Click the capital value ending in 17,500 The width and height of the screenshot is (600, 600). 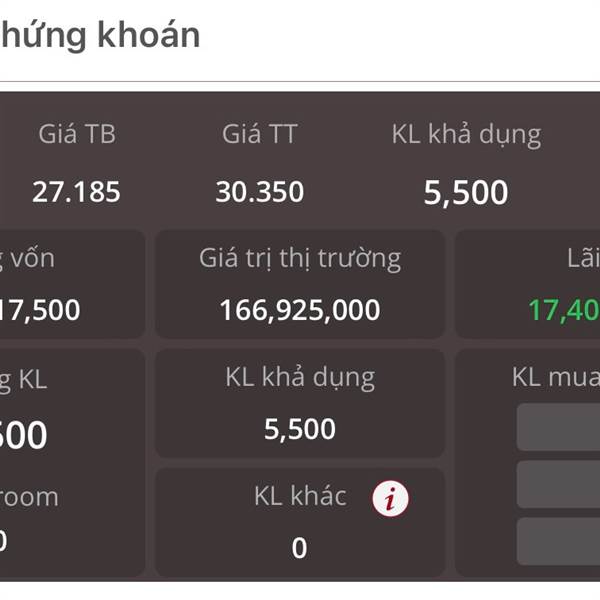click(40, 310)
